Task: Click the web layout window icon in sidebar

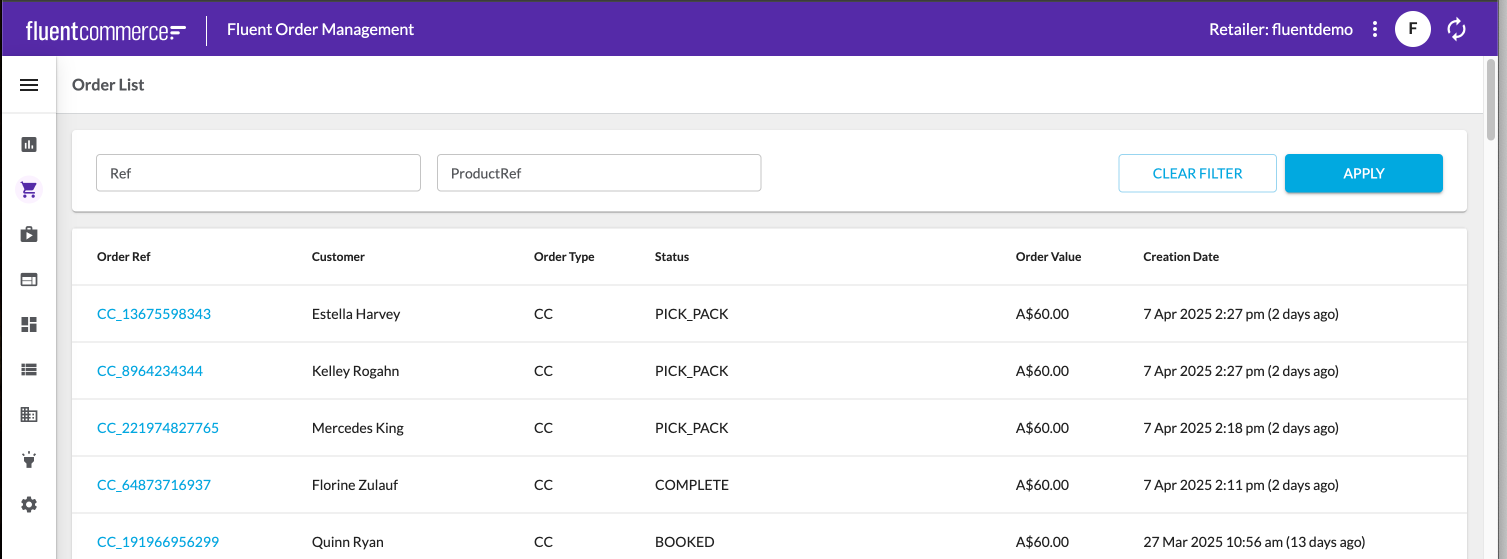Action: pyautogui.click(x=29, y=280)
